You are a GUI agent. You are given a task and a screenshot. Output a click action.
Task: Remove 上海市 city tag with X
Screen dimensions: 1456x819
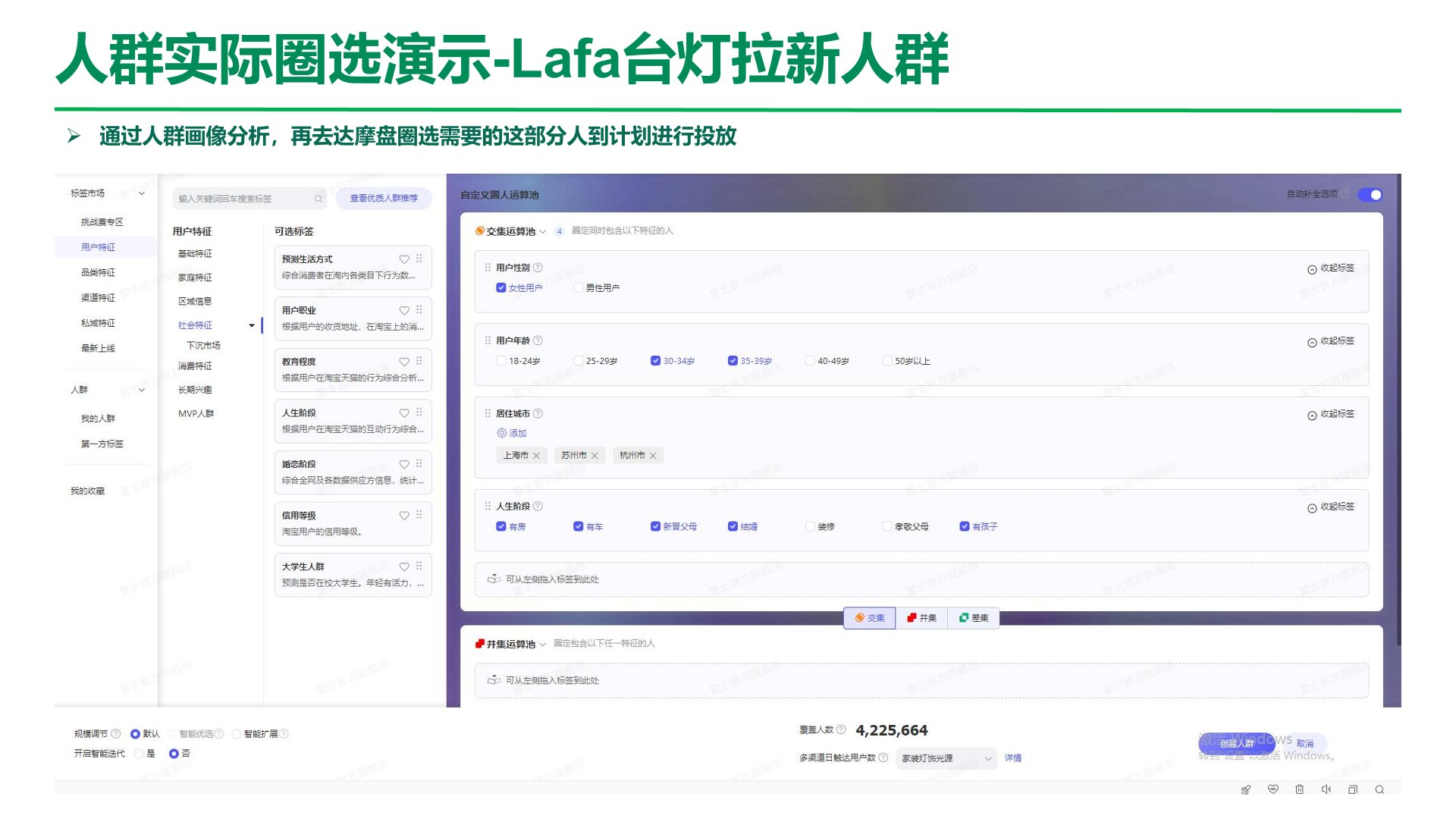pos(536,456)
